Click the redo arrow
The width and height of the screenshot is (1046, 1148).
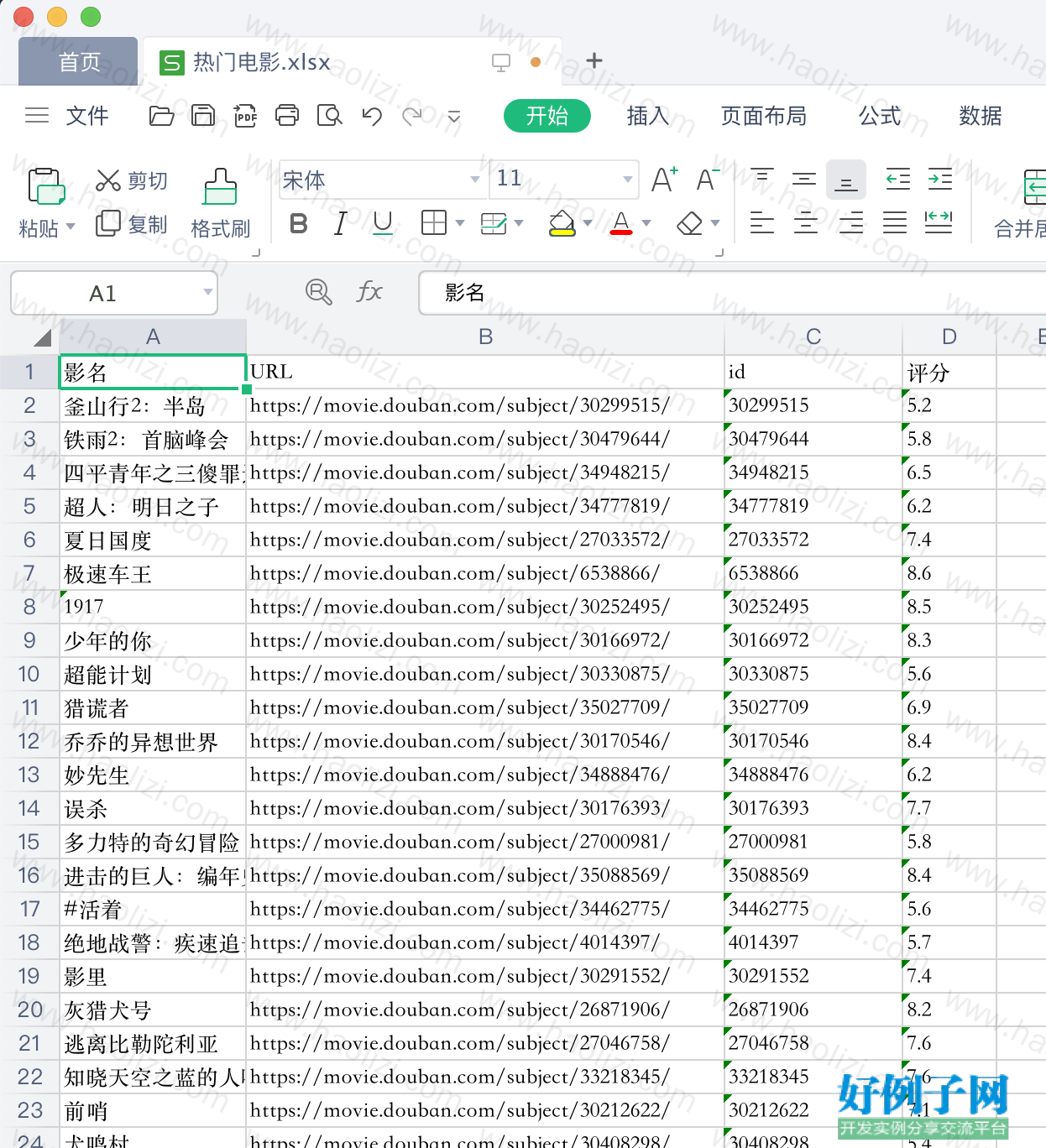(x=412, y=116)
